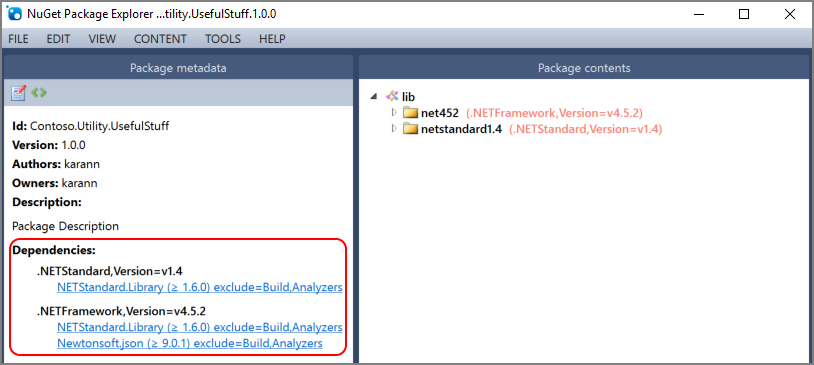Viewport: 814px width, 365px height.
Task: Open the EDIT menu
Action: (58, 39)
